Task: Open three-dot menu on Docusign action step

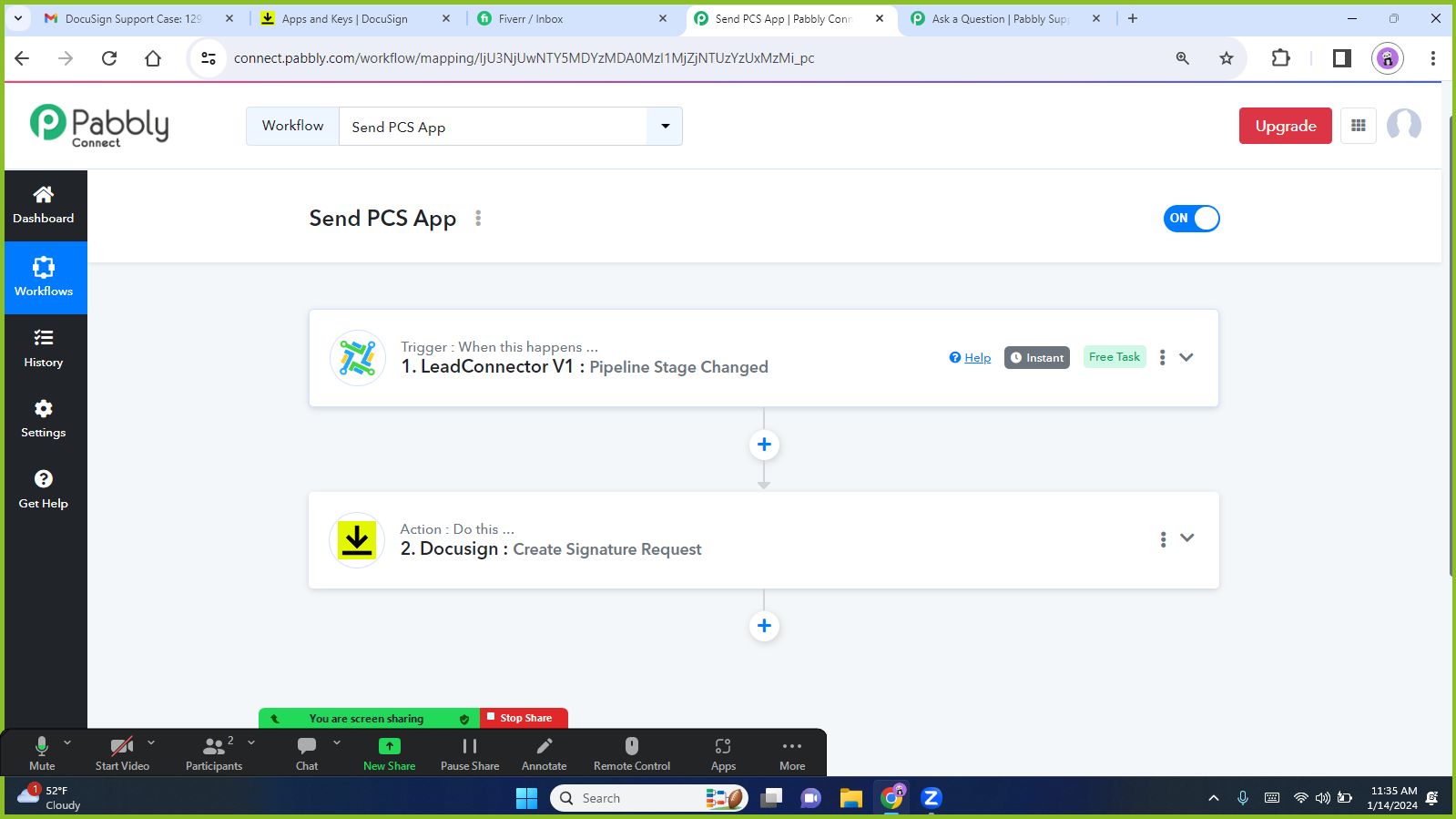Action: coord(1163,539)
